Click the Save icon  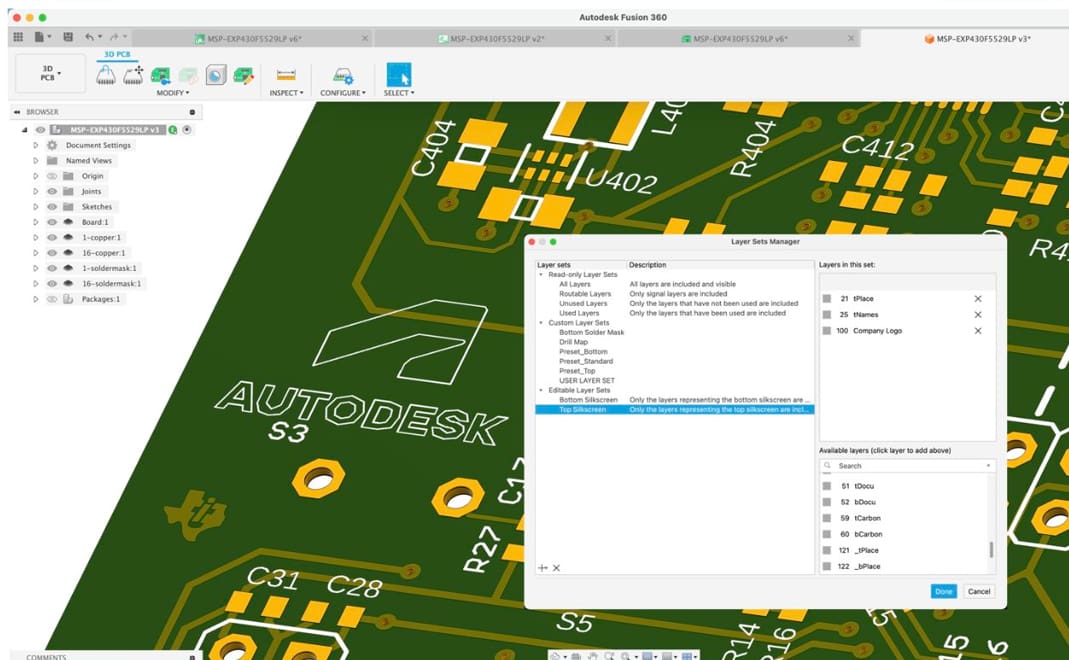(x=68, y=37)
